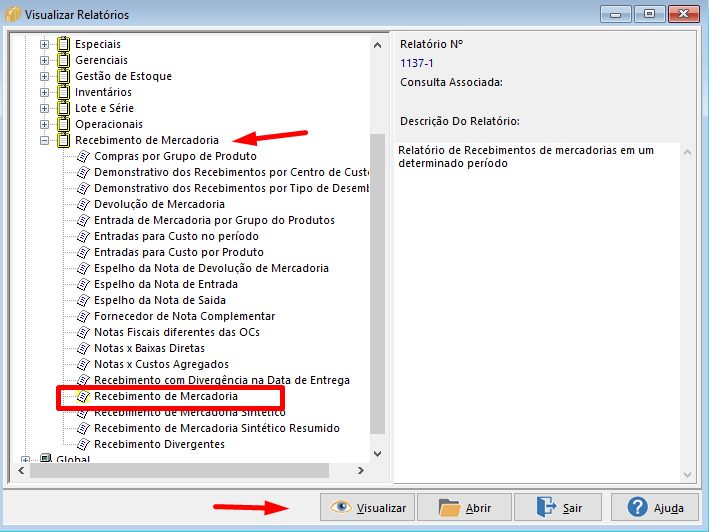709x532 pixels.
Task: Expand the Especiais tree node
Action: (x=44, y=44)
